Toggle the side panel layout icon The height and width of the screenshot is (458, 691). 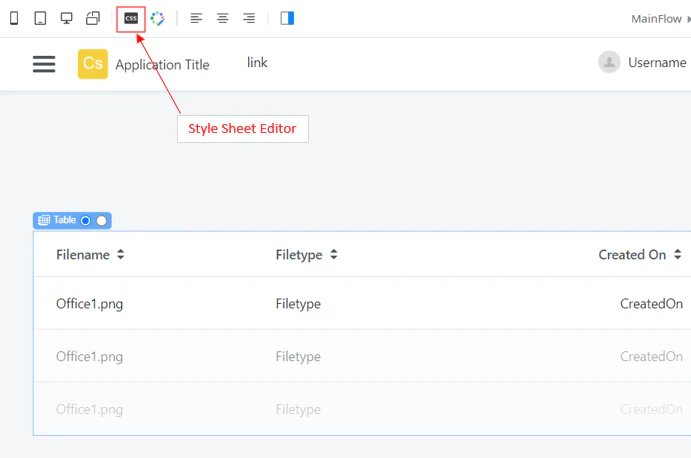(x=287, y=19)
